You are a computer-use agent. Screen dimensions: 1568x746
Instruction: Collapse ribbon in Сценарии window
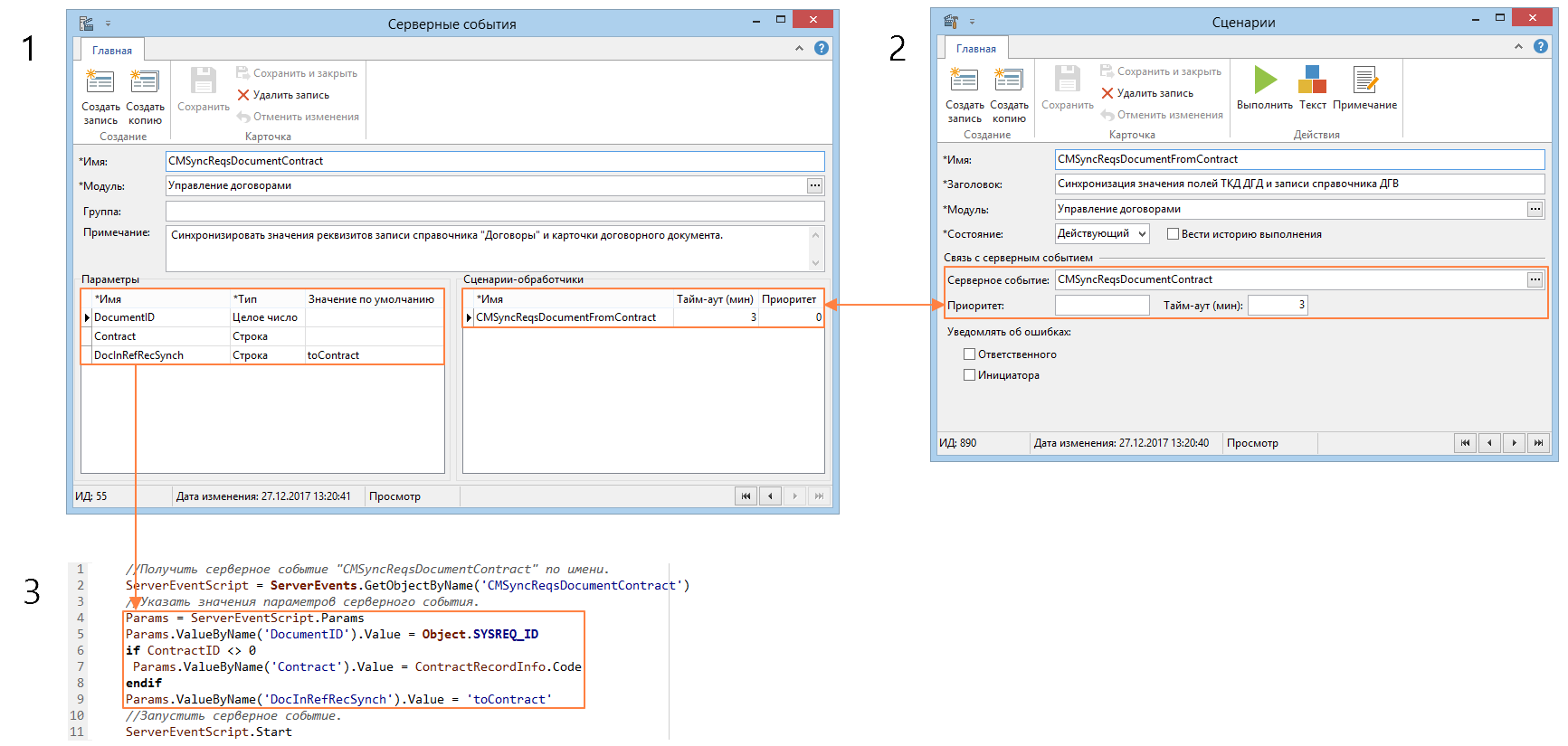click(1518, 46)
